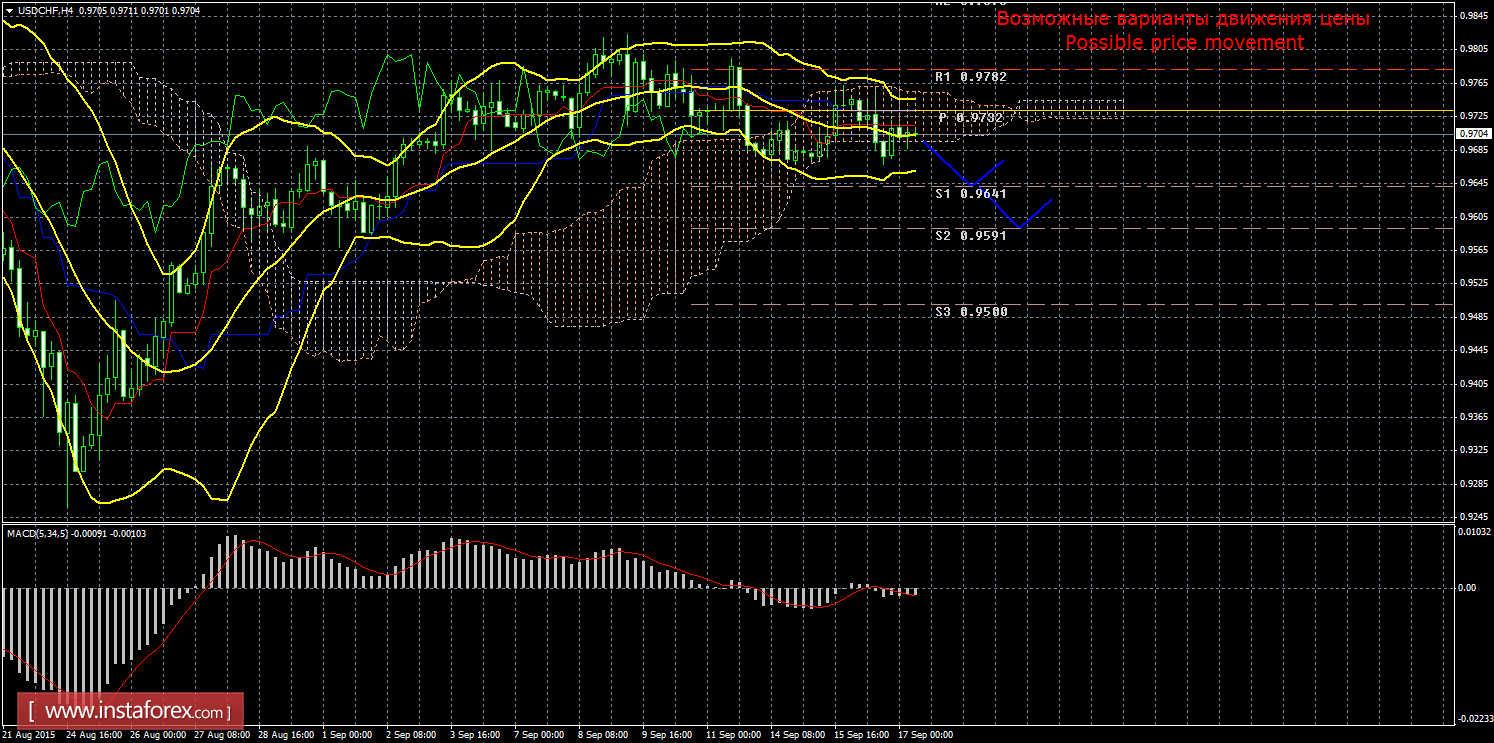Click the 27 Aug 08:00 time label
This screenshot has width=1494, height=743.
[223, 735]
